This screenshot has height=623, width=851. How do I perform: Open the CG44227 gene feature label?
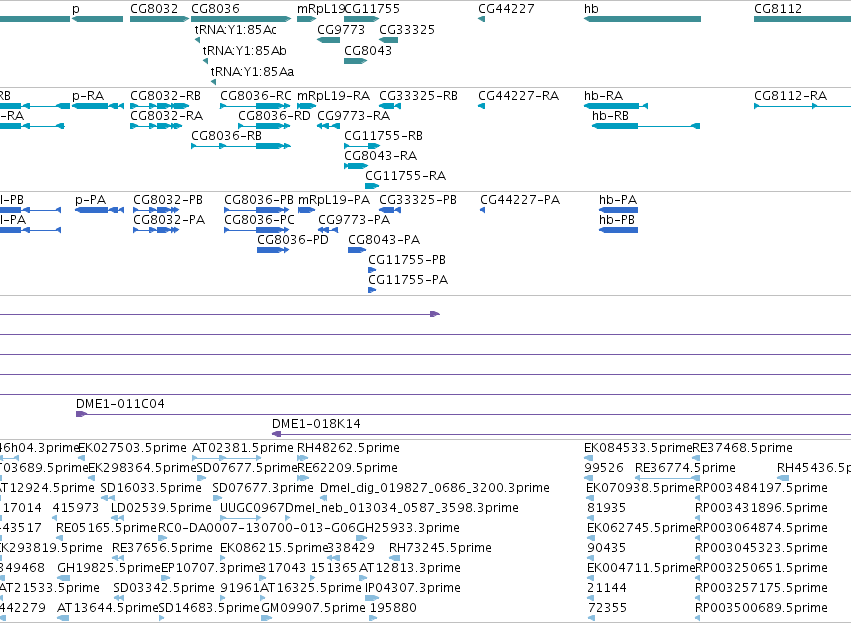click(506, 9)
